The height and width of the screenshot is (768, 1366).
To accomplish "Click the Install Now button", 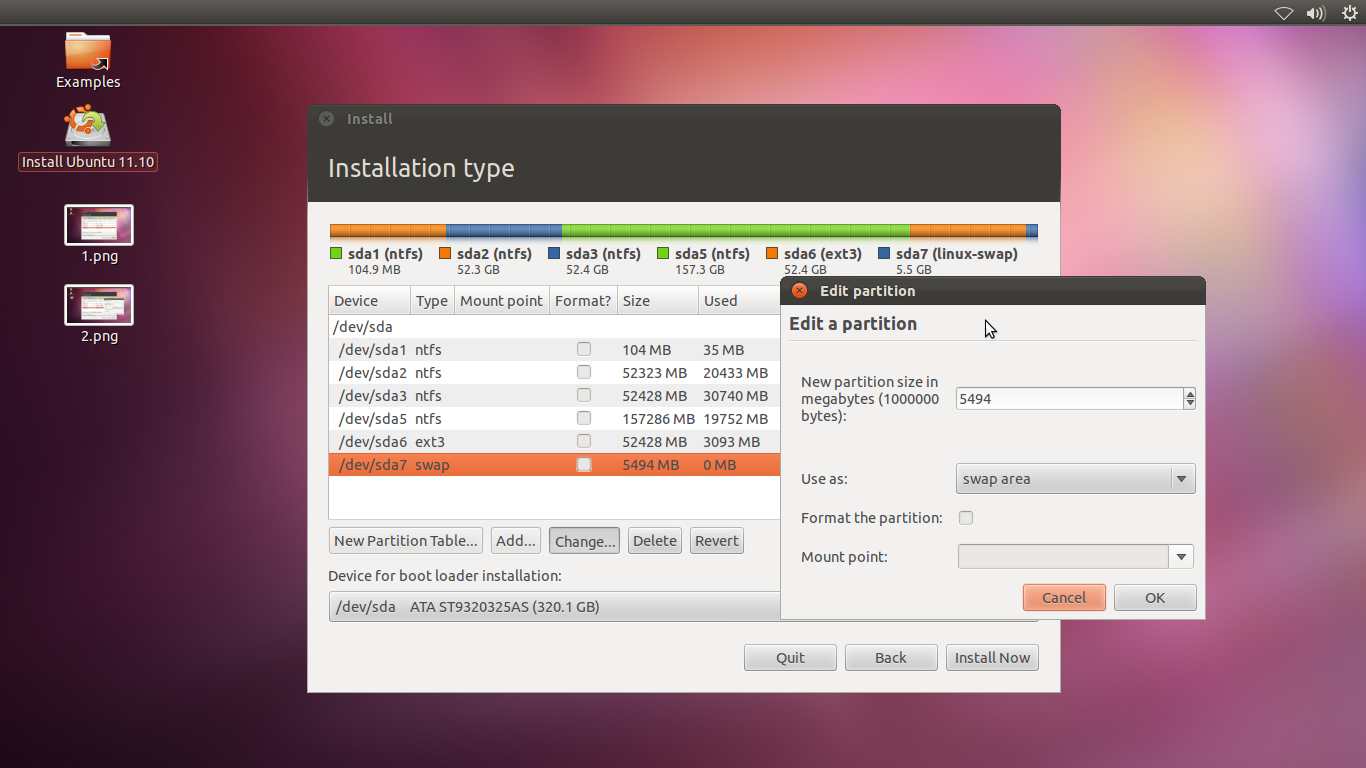I will [992, 657].
